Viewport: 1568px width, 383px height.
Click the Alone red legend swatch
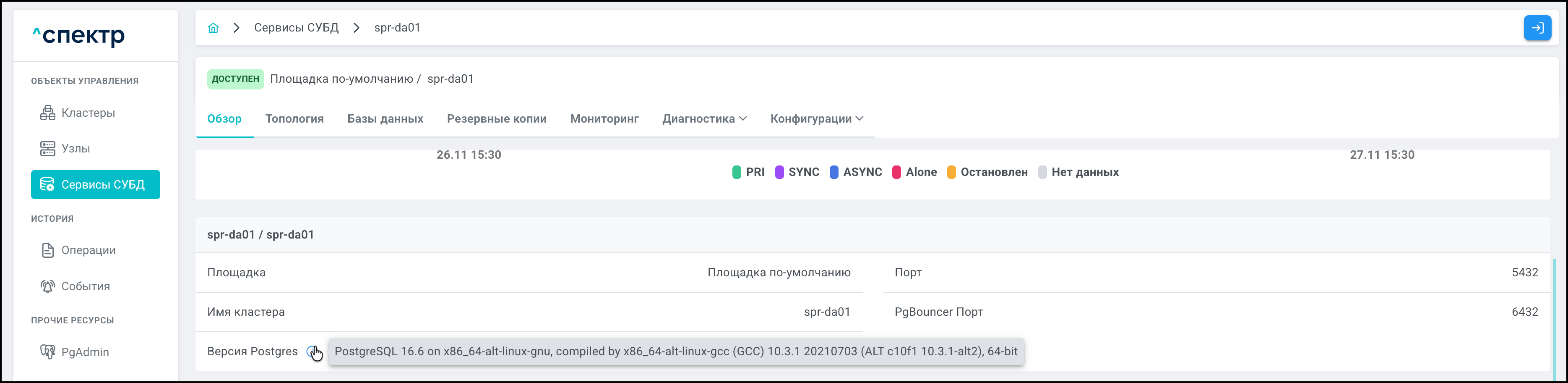click(896, 172)
